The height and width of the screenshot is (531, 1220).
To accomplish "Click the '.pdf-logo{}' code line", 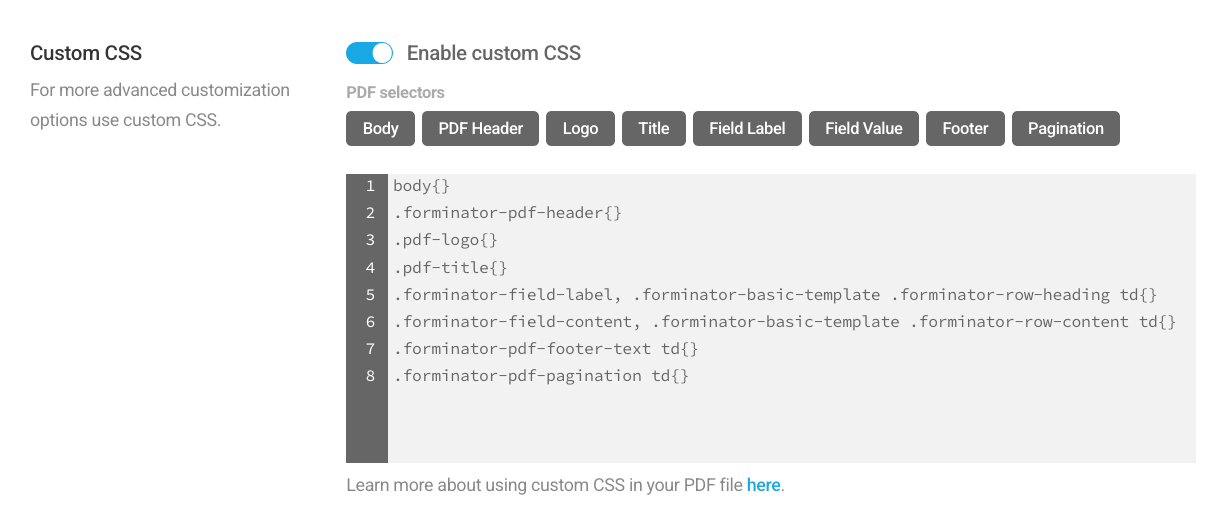I will [446, 240].
